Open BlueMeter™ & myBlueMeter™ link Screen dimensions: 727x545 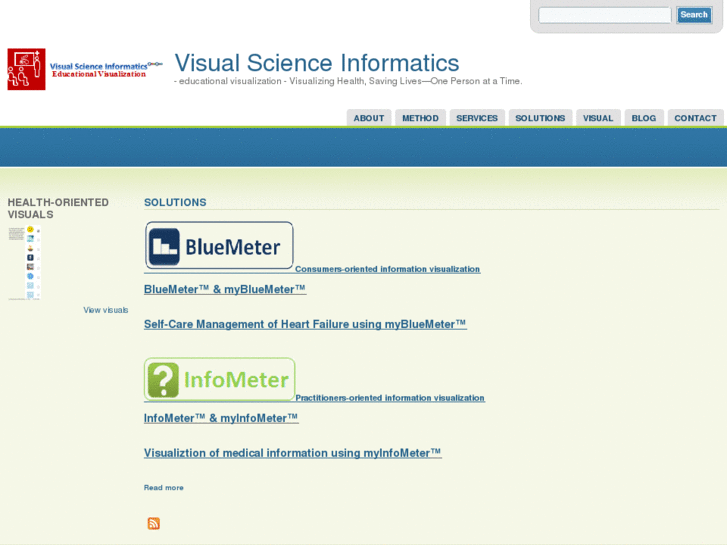[x=225, y=289]
